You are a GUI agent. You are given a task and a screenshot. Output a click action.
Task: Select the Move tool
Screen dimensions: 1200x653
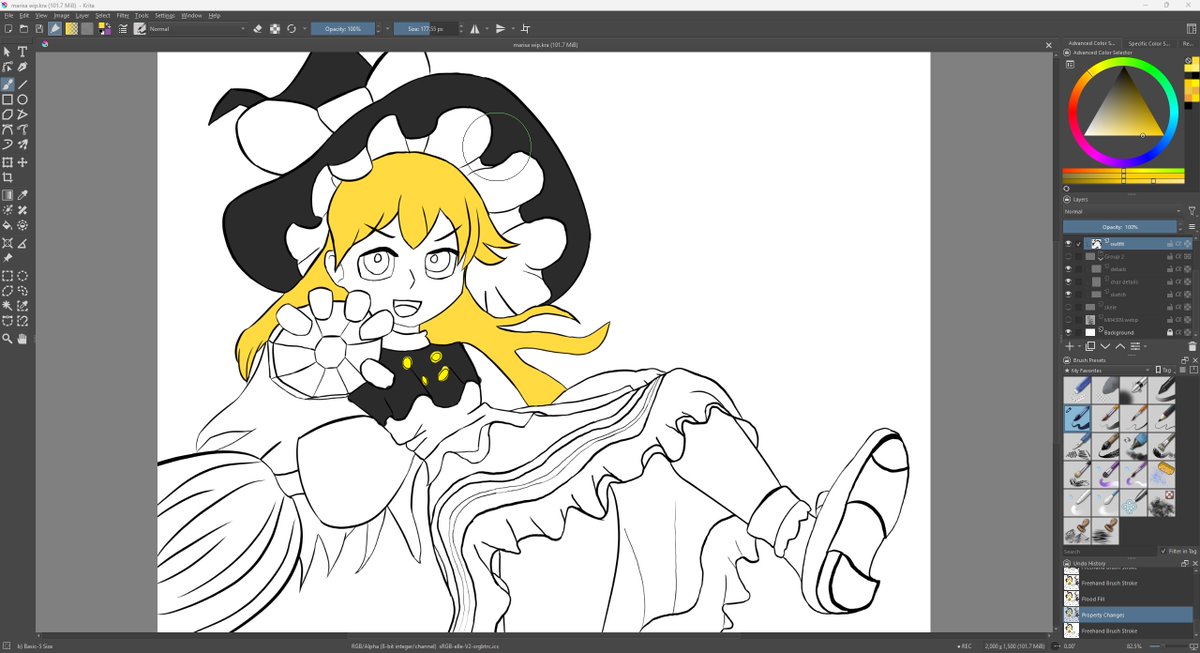click(x=22, y=162)
